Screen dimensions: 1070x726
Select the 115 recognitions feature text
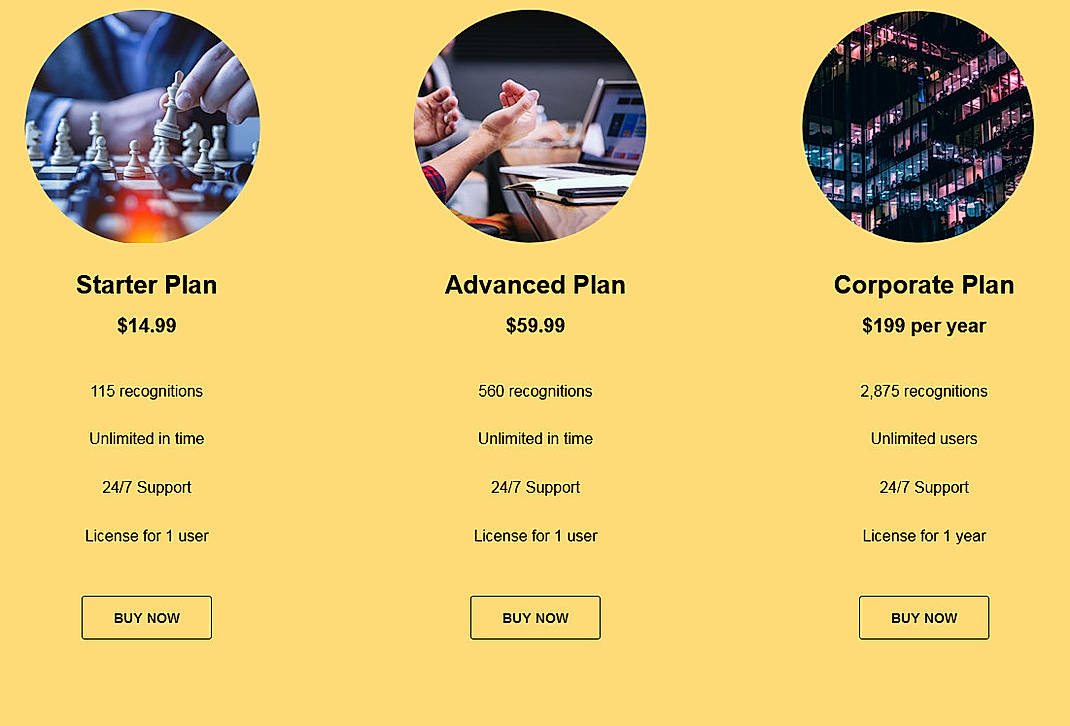[146, 391]
